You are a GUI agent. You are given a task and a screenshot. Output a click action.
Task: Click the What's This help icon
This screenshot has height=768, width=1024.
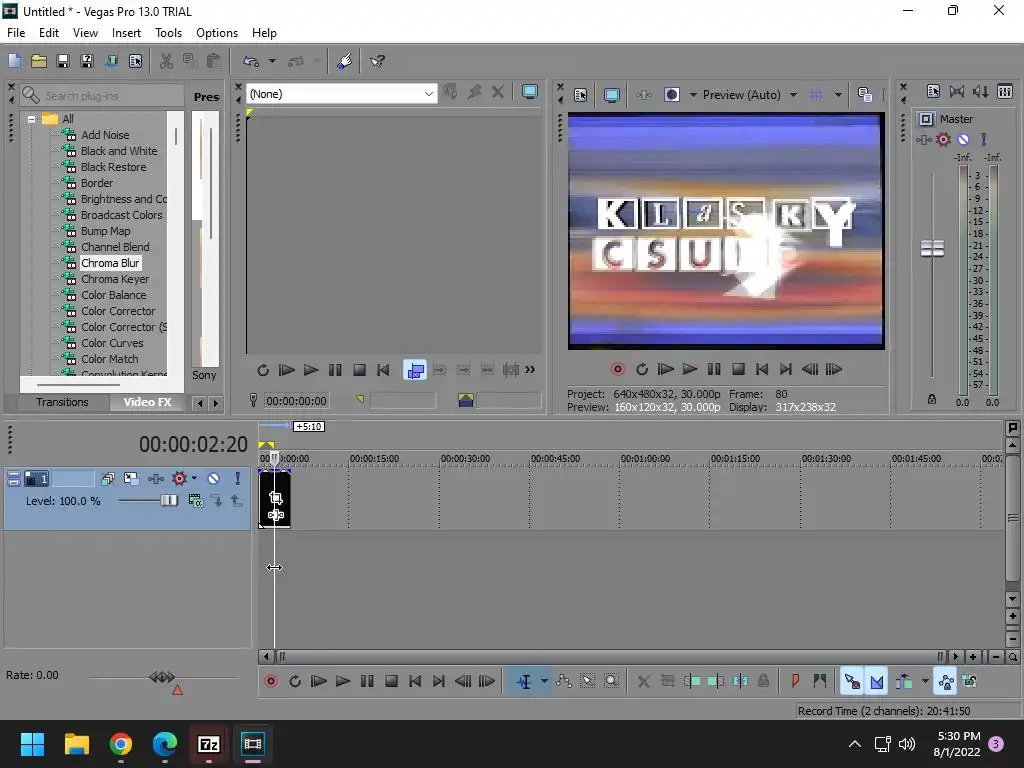tap(377, 61)
